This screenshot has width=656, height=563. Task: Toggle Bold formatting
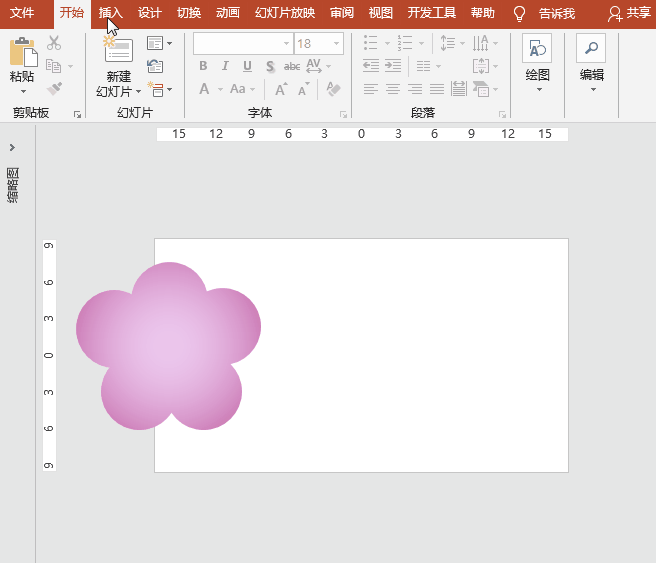click(x=203, y=66)
